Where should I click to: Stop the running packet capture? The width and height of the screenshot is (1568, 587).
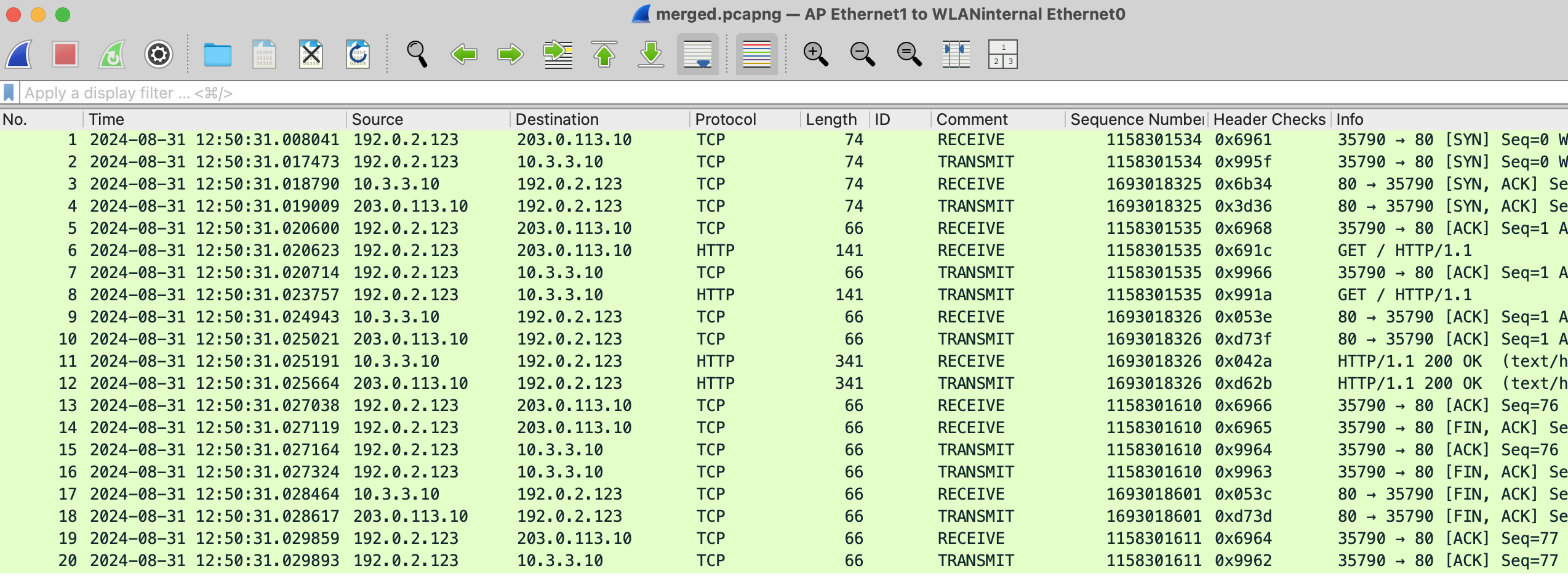click(65, 55)
